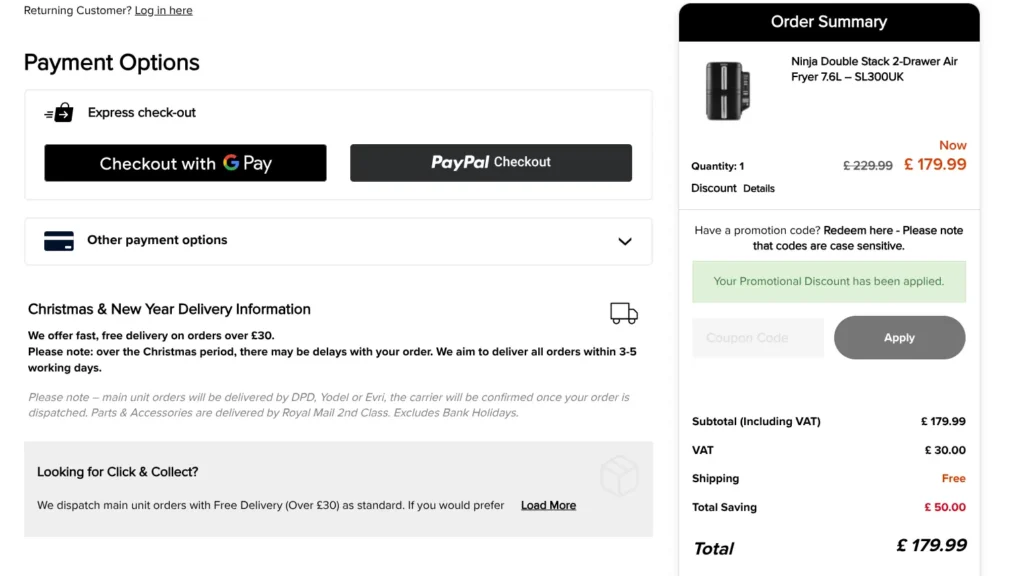The width and height of the screenshot is (1024, 576).
Task: Expand the Other payment options section
Action: (625, 241)
